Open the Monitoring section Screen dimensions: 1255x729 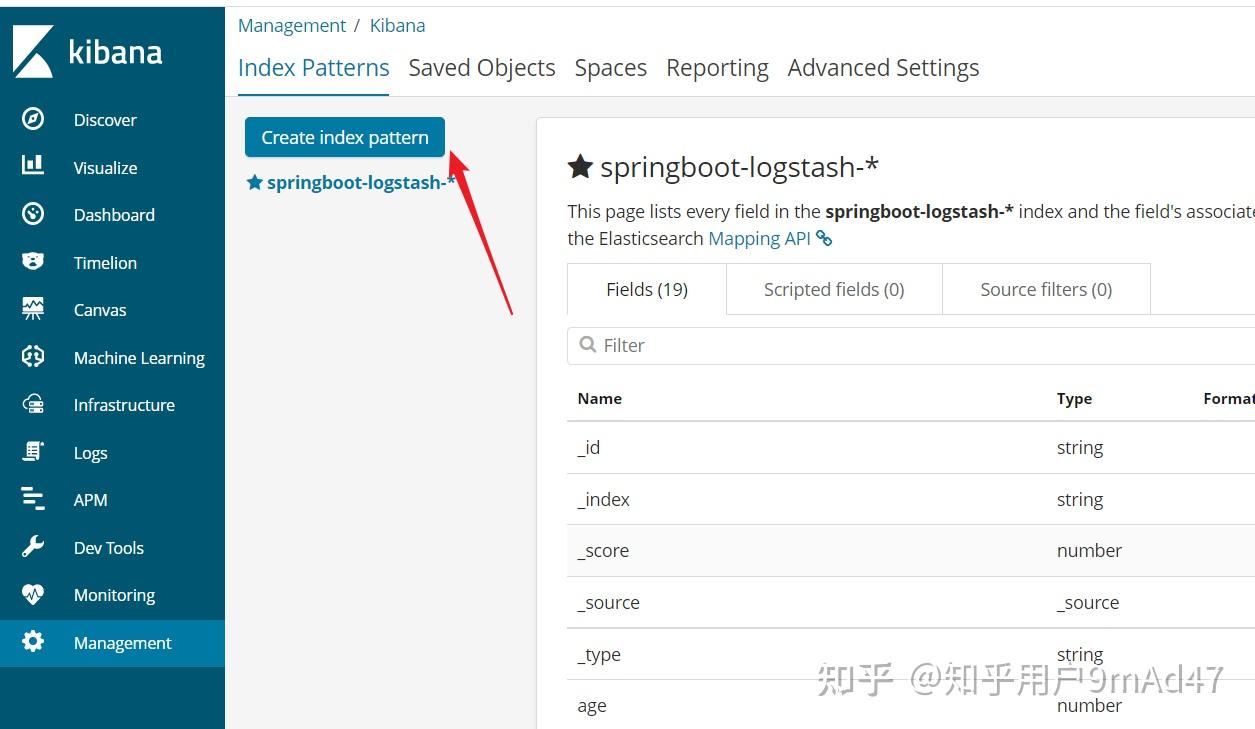[115, 594]
